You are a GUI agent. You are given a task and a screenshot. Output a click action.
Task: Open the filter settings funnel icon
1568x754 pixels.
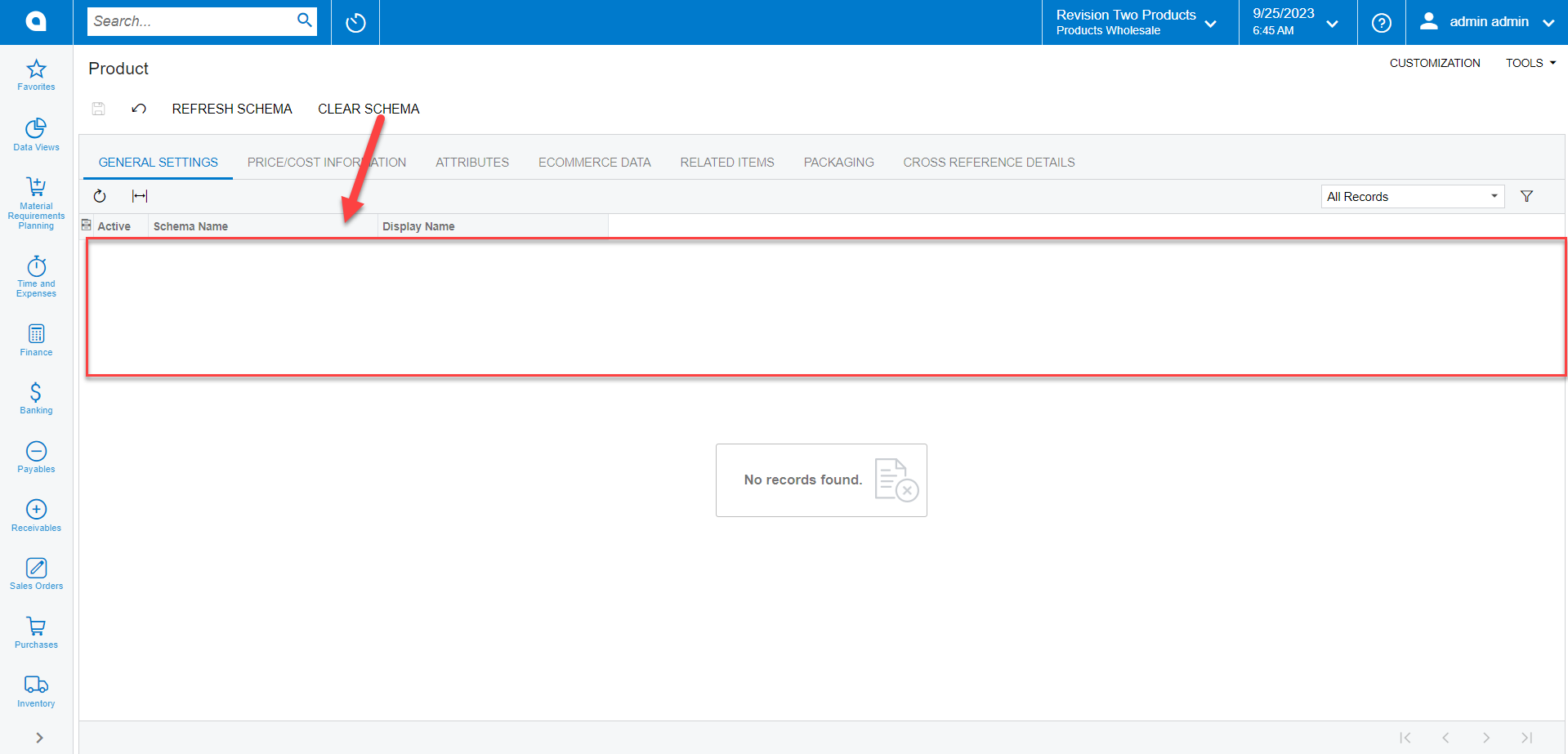(x=1526, y=196)
